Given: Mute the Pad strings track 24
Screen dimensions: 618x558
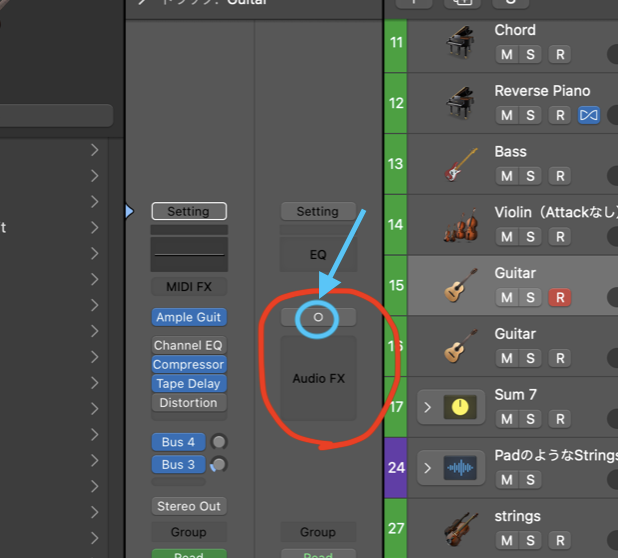Looking at the screenshot, I should click(x=507, y=480).
